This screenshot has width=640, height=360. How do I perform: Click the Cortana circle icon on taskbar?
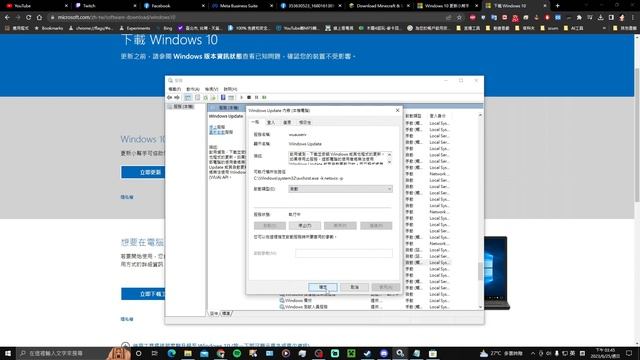tap(139, 353)
